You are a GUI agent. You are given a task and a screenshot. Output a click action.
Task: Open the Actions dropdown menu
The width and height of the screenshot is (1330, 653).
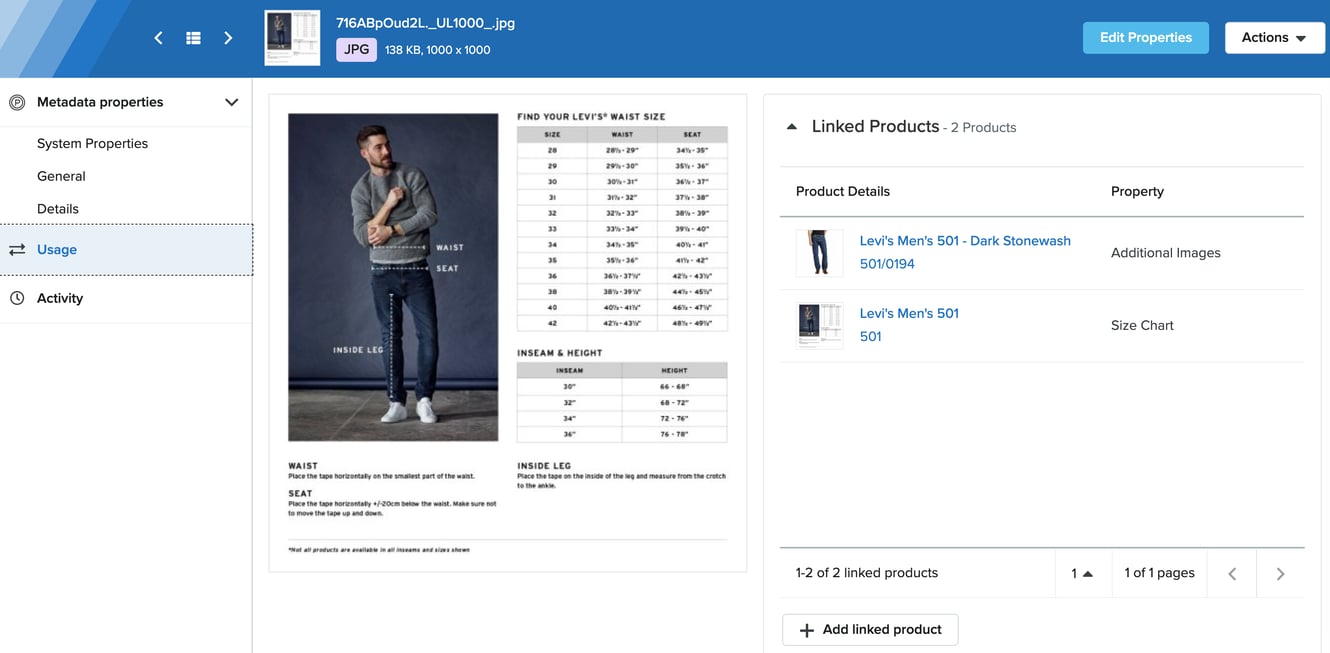[1274, 38]
